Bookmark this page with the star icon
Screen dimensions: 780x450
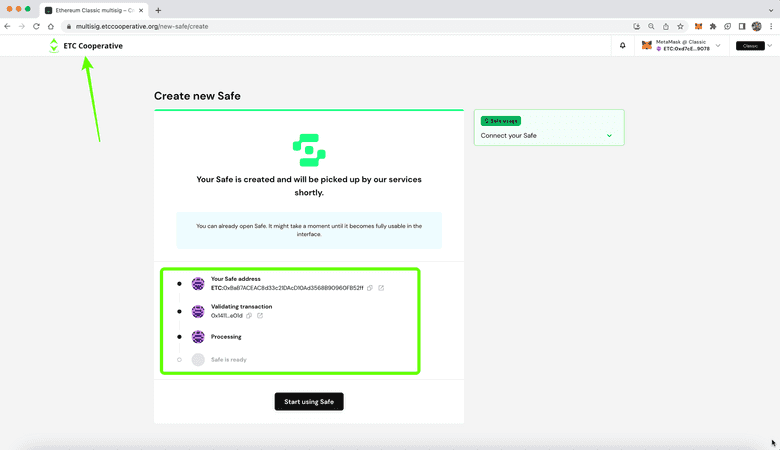[x=680, y=26]
